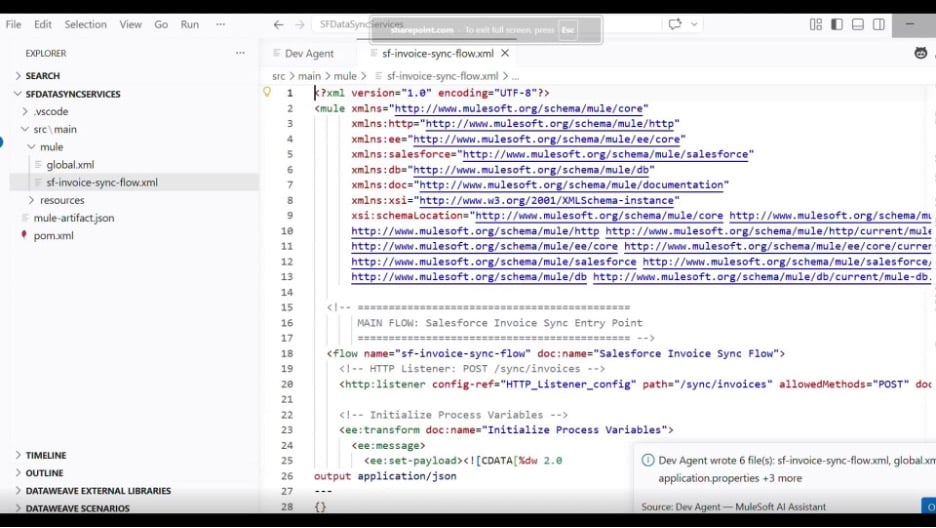Open the View menu

[130, 24]
